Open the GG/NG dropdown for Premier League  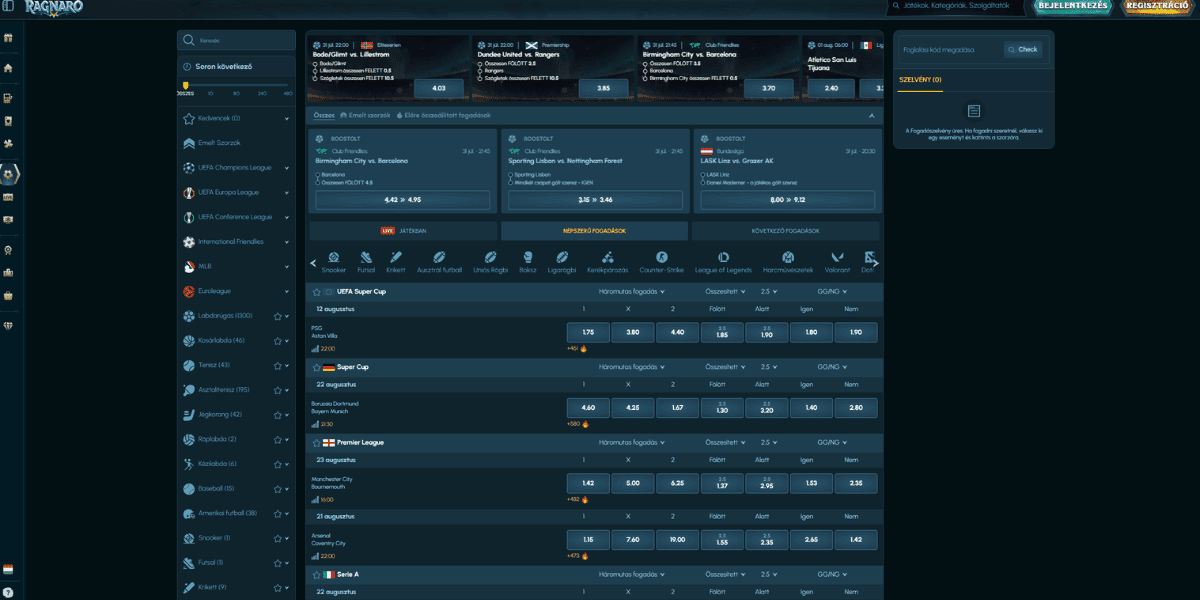point(832,442)
